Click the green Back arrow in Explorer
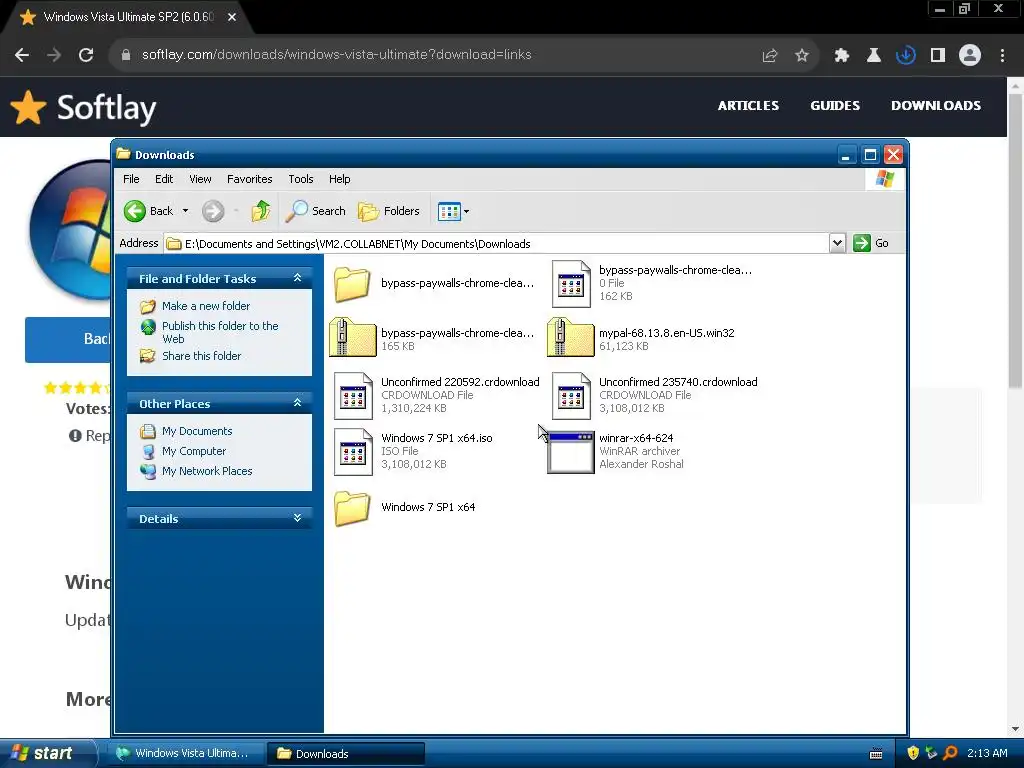1024x768 pixels. 135,211
